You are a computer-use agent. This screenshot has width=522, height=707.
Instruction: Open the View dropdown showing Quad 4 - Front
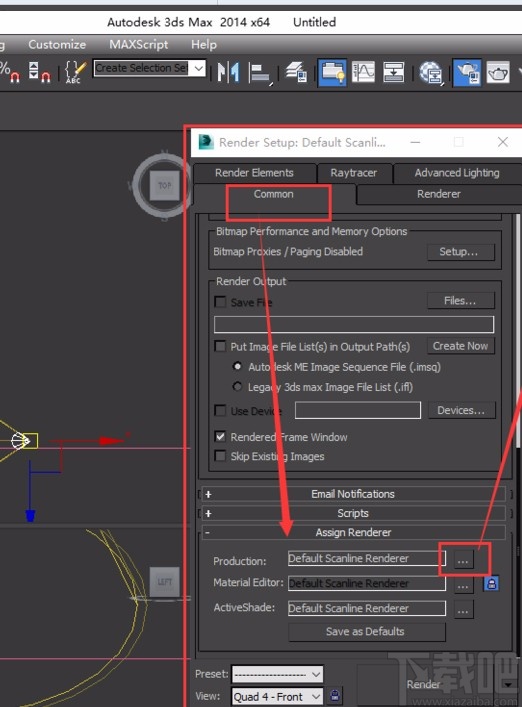click(277, 697)
